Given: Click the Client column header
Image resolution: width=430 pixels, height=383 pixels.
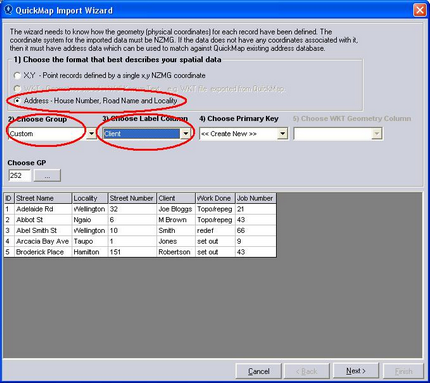Looking at the screenshot, I should 175,198.
